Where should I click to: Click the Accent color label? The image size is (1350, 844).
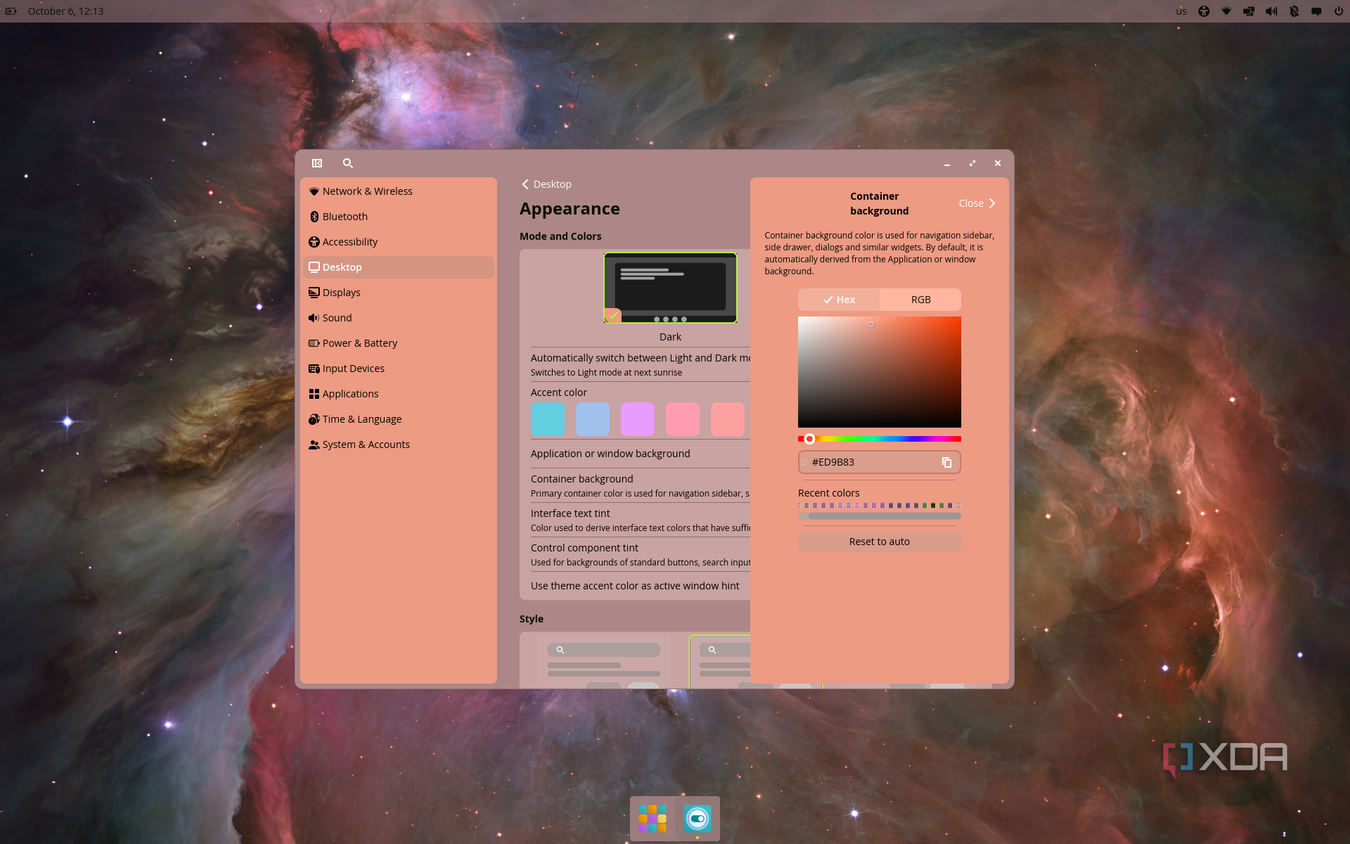pyautogui.click(x=559, y=392)
